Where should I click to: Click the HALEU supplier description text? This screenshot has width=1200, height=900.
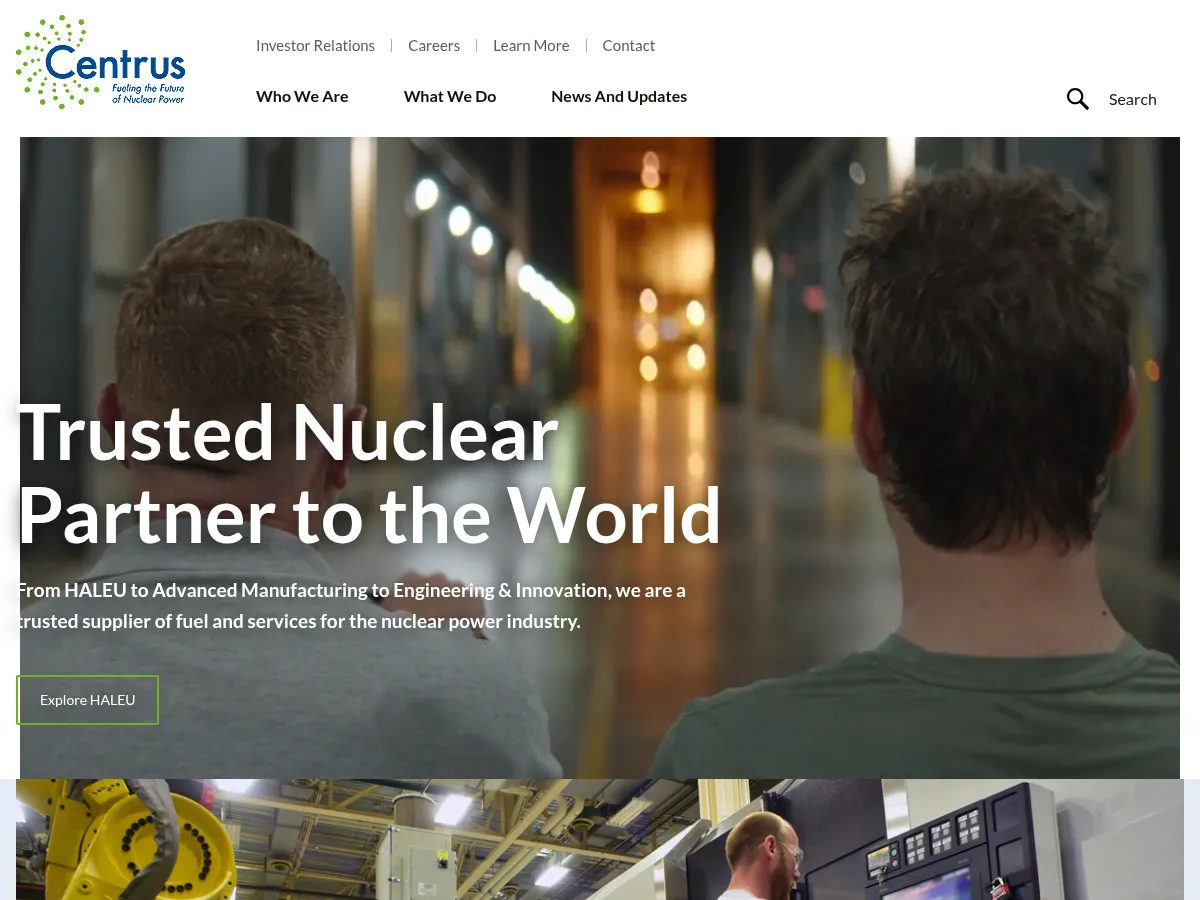click(350, 605)
